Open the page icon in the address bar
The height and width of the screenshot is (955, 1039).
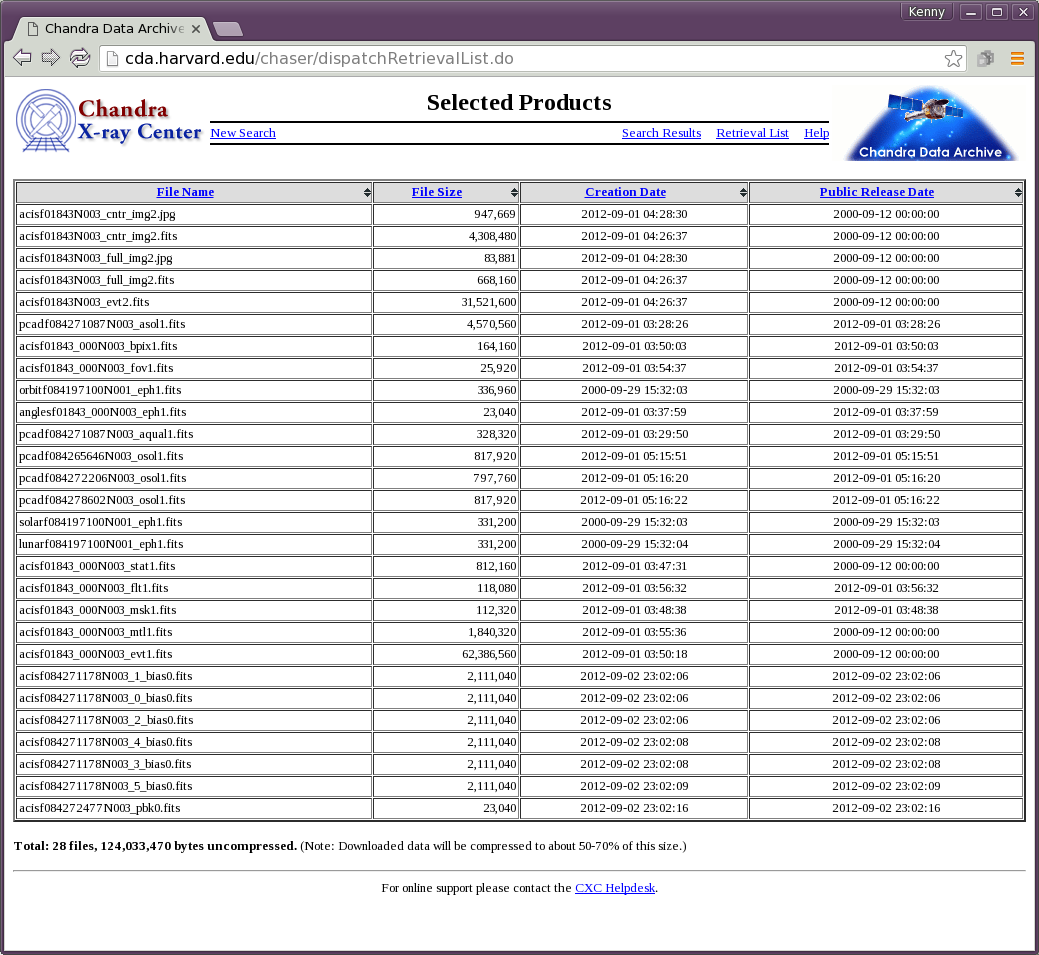coord(113,58)
